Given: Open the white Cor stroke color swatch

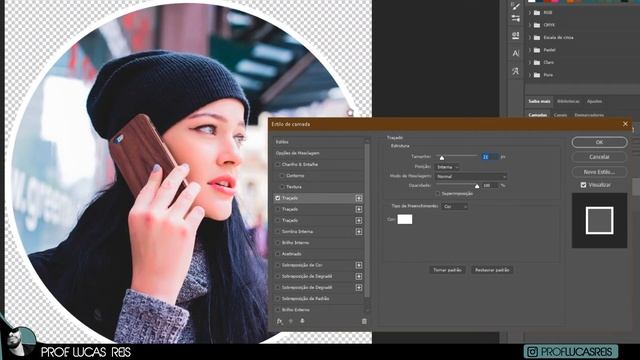Looking at the screenshot, I should [405, 220].
